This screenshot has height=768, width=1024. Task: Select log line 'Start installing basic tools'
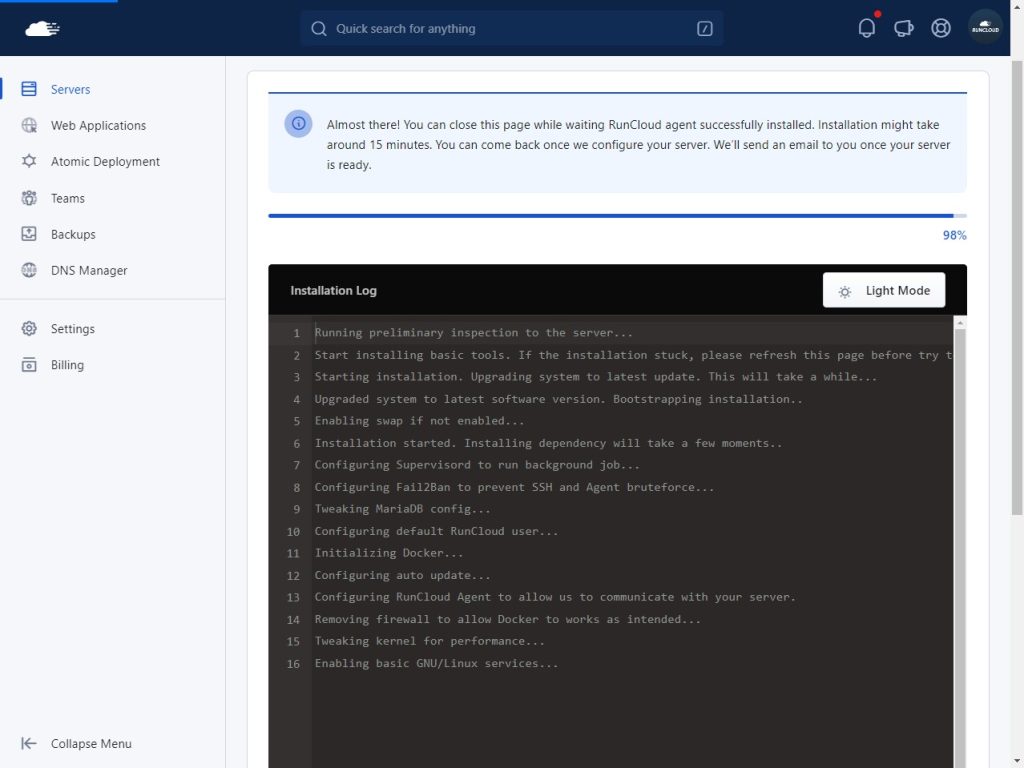coord(633,355)
